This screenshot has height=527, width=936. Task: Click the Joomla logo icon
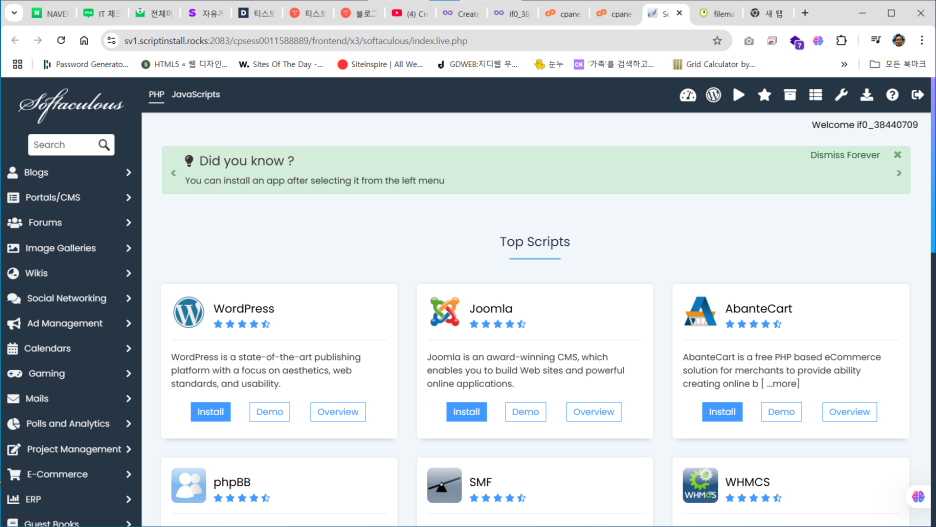click(x=445, y=312)
